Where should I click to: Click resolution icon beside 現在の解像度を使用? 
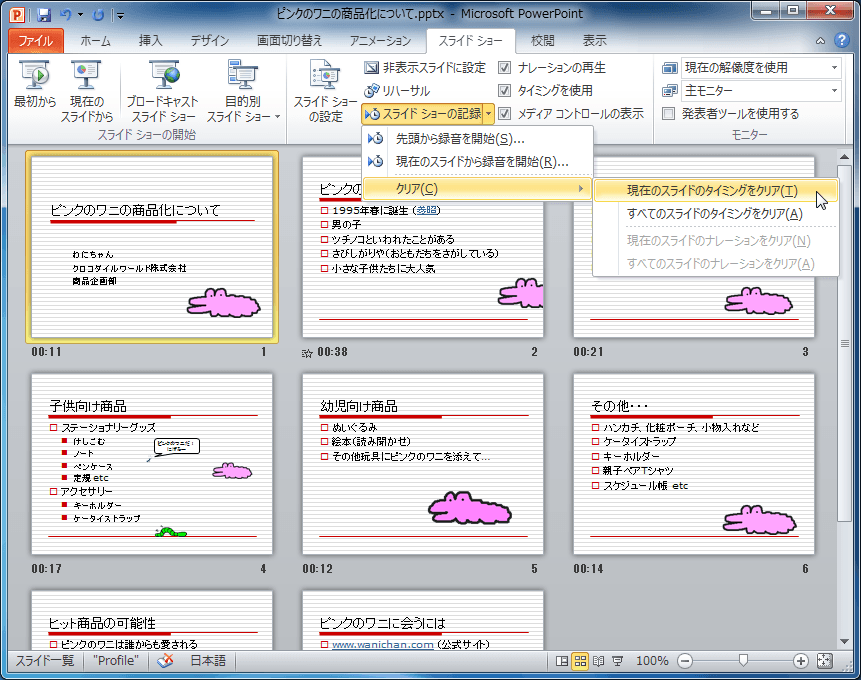pos(669,68)
